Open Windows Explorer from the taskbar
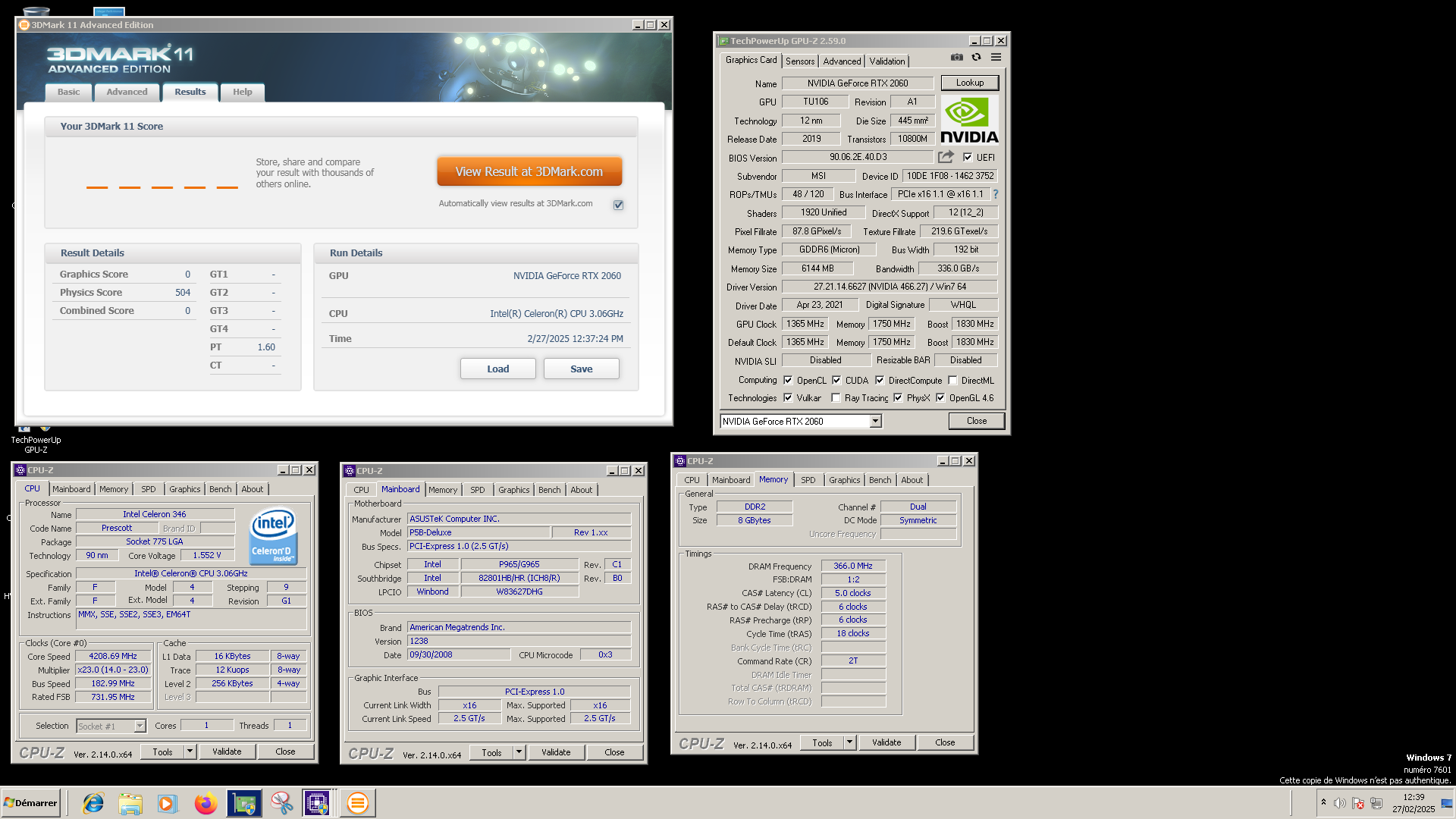Viewport: 1456px width, 819px height. [130, 803]
